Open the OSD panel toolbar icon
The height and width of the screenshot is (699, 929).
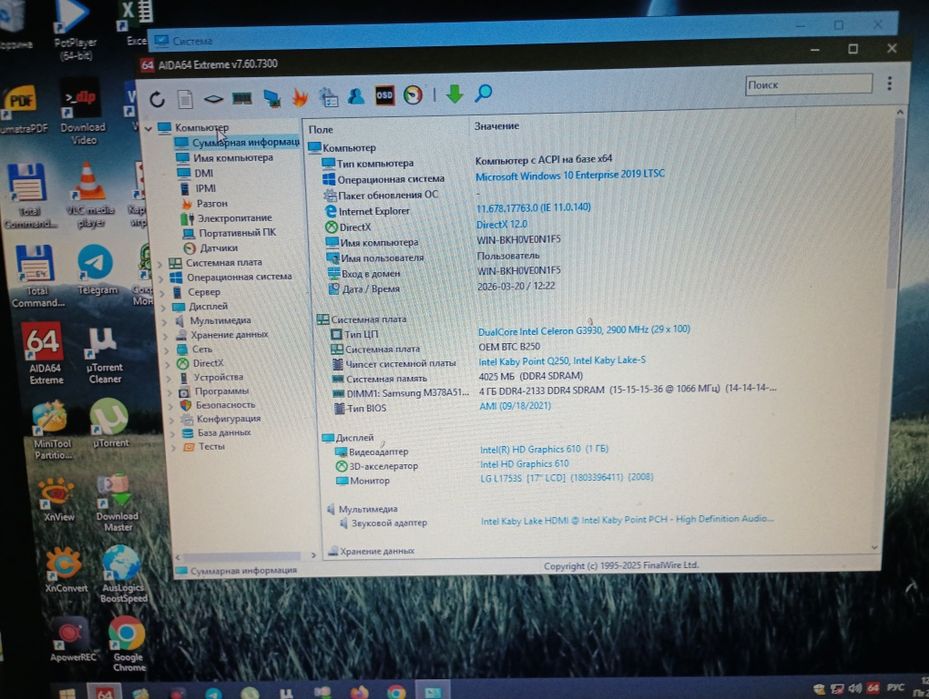(x=385, y=95)
